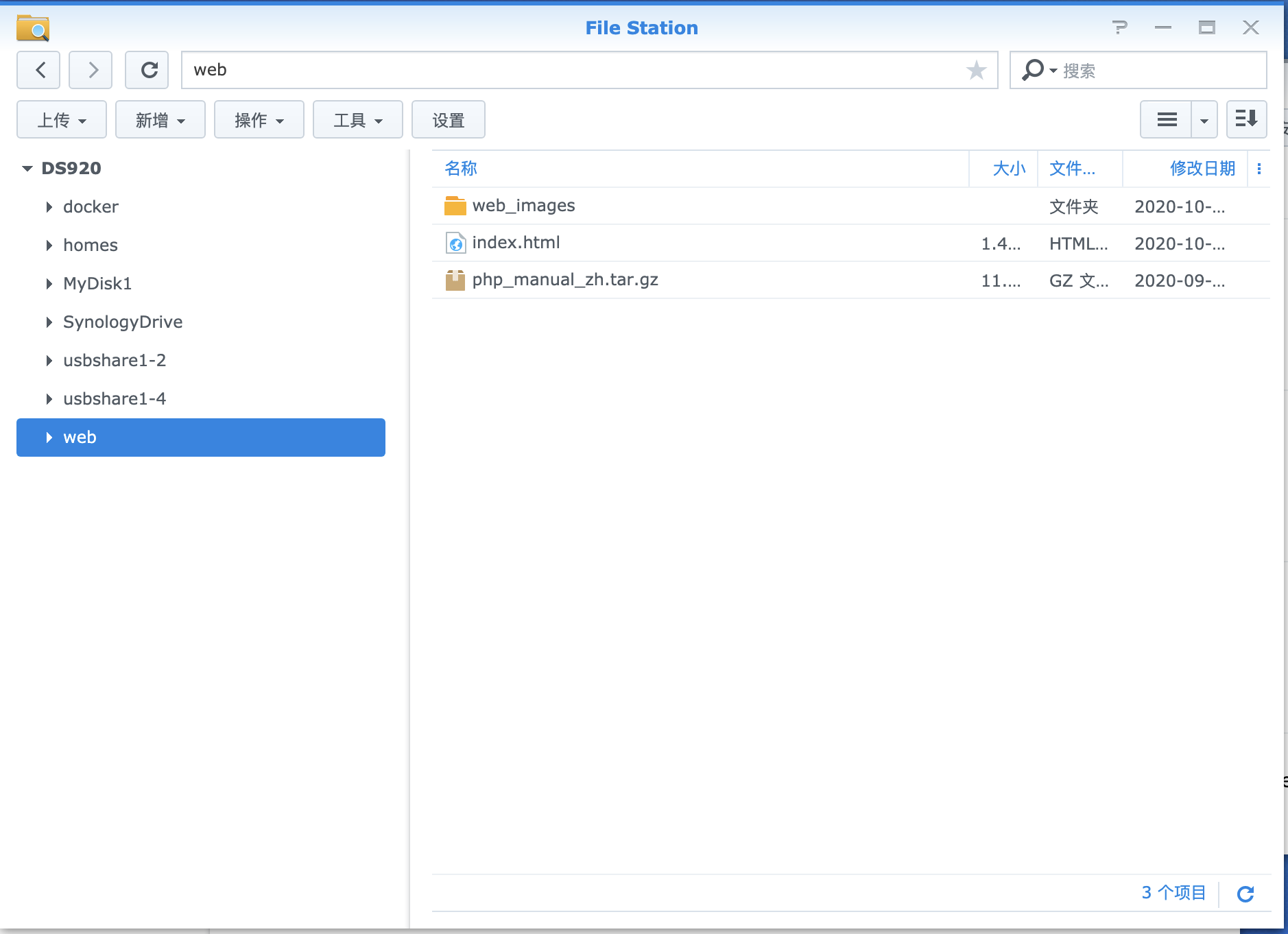Screen dimensions: 1288x934
Task: Expand the usbshare1-4 folder node
Action: pyautogui.click(x=49, y=398)
